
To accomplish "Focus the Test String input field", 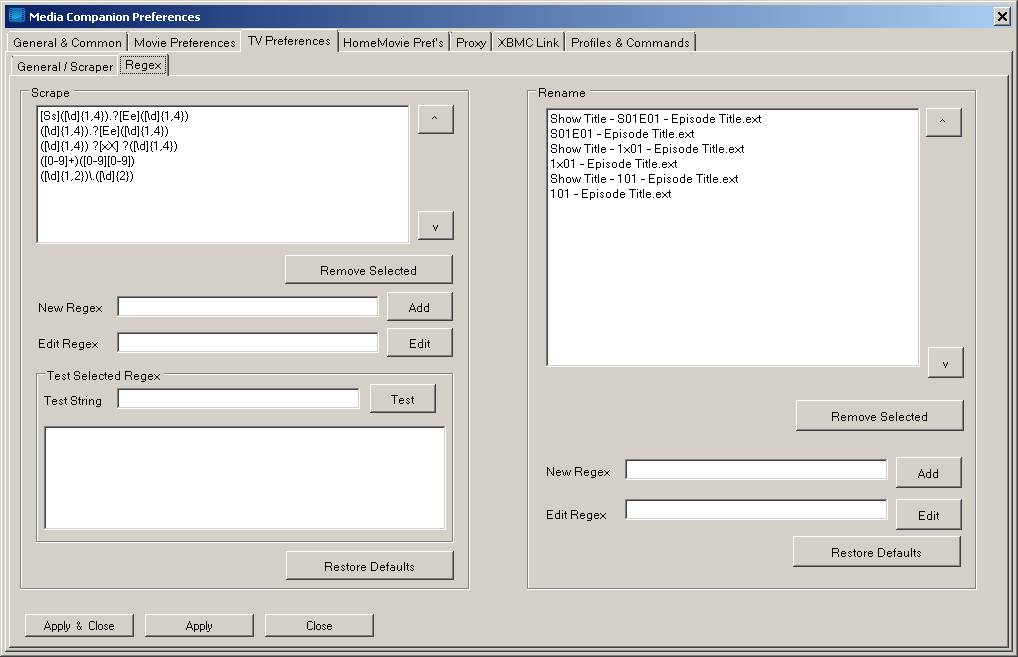I will (x=238, y=399).
